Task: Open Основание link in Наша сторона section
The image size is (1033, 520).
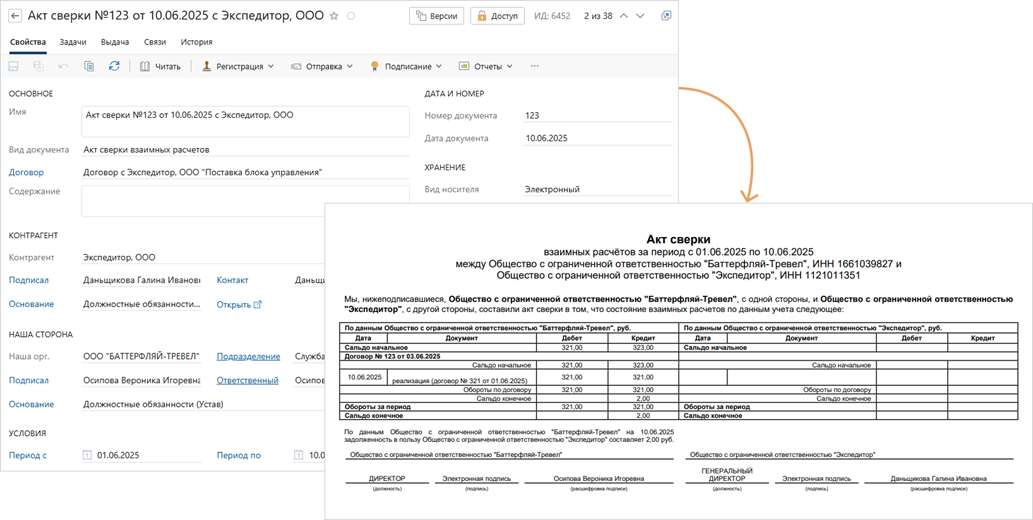Action: [x=31, y=405]
